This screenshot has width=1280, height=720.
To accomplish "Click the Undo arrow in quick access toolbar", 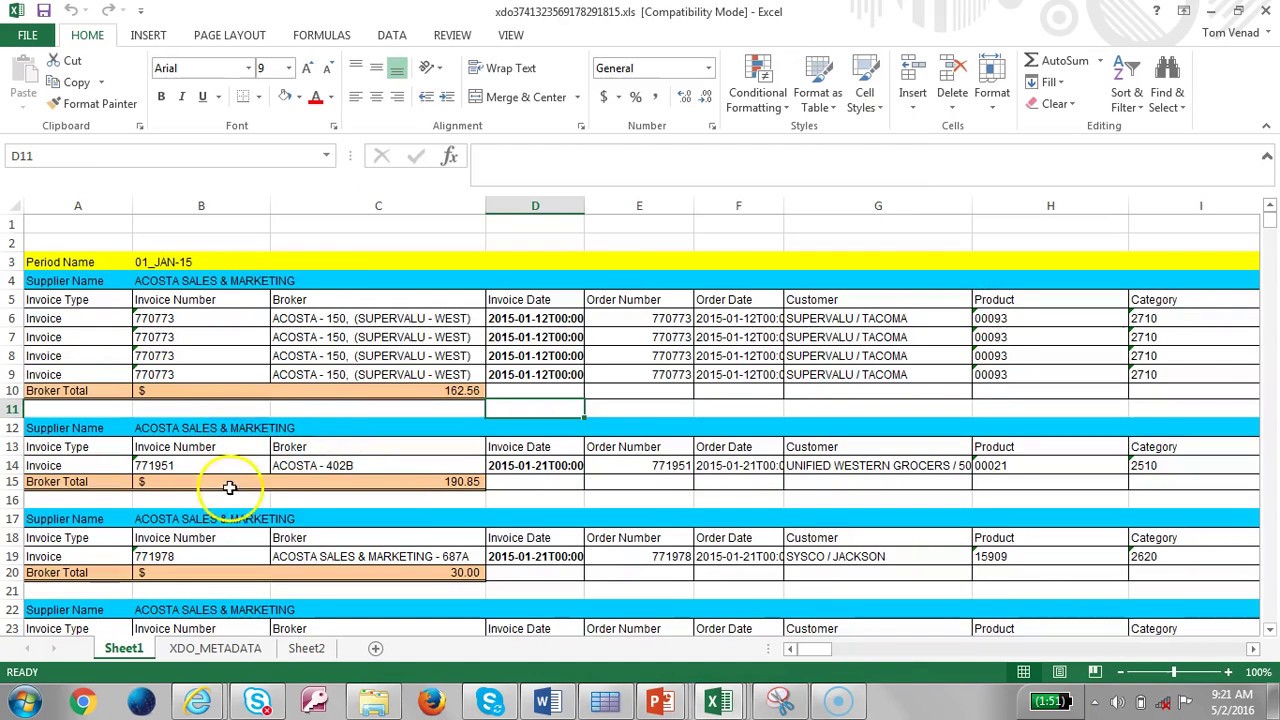I will tap(71, 11).
